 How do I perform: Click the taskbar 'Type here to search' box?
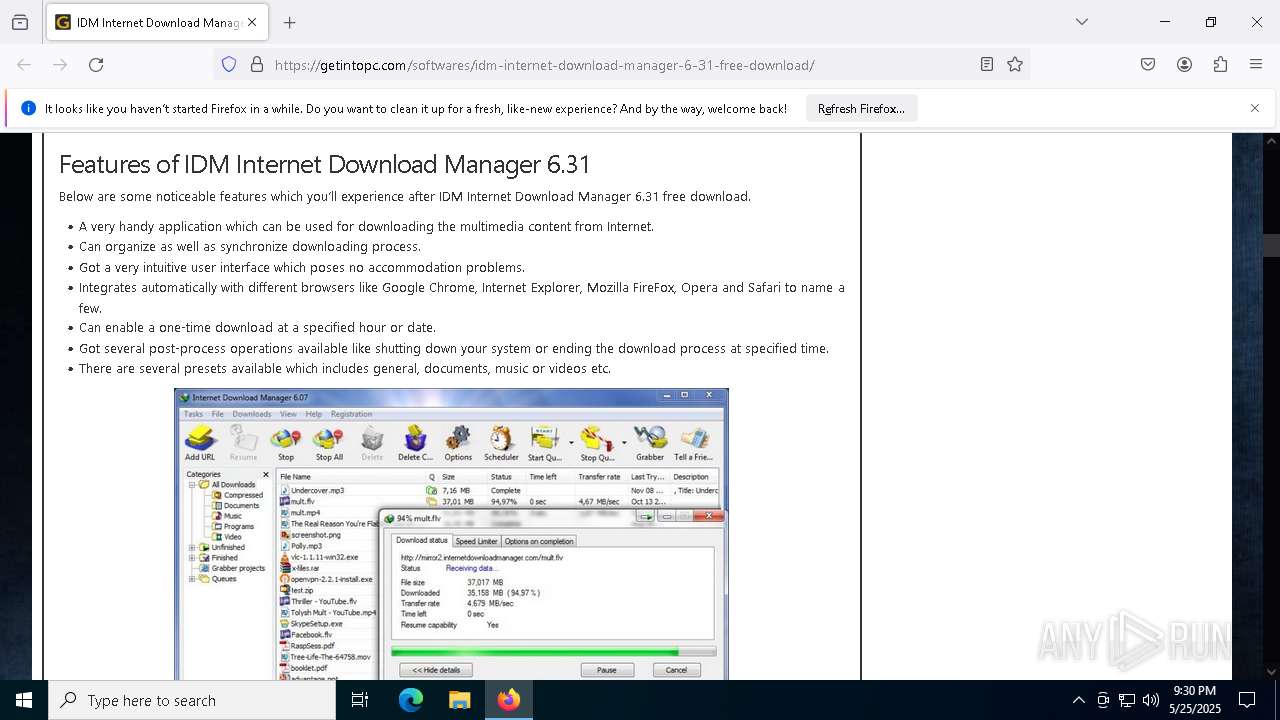click(x=192, y=700)
